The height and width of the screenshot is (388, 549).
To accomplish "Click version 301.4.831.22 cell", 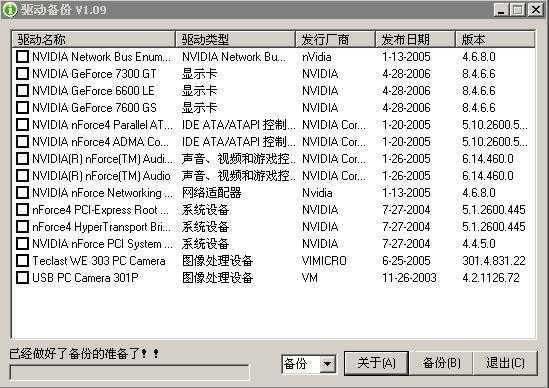I will tap(494, 261).
